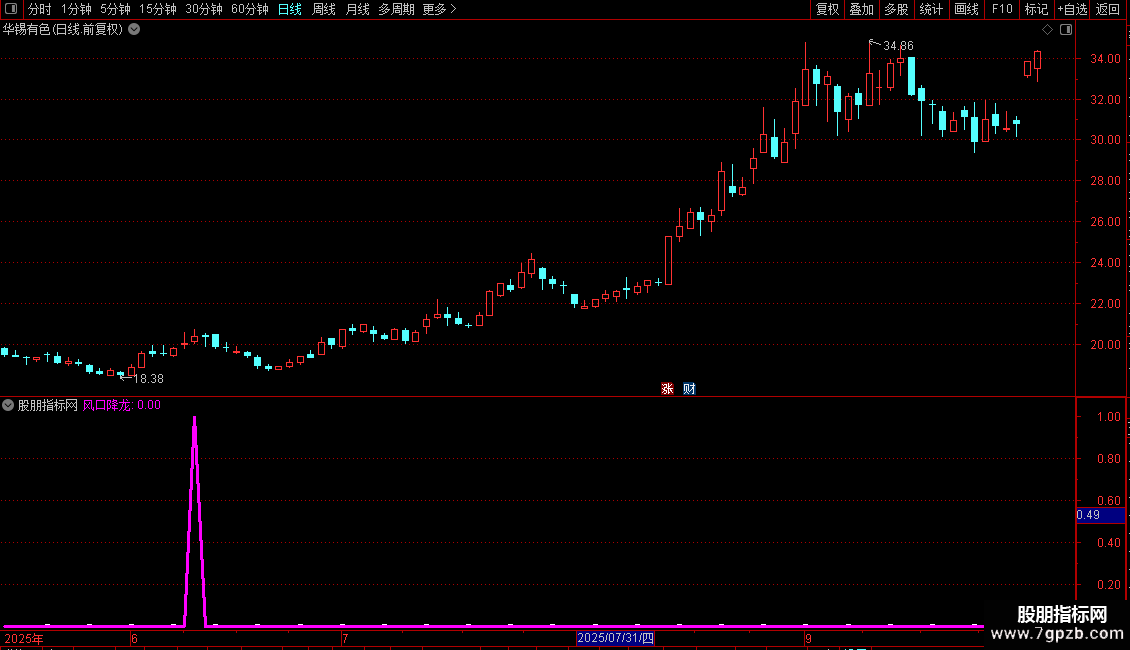Click the 华锡有色(日线.前复权) chart title
The width and height of the screenshot is (1130, 650).
(x=63, y=30)
